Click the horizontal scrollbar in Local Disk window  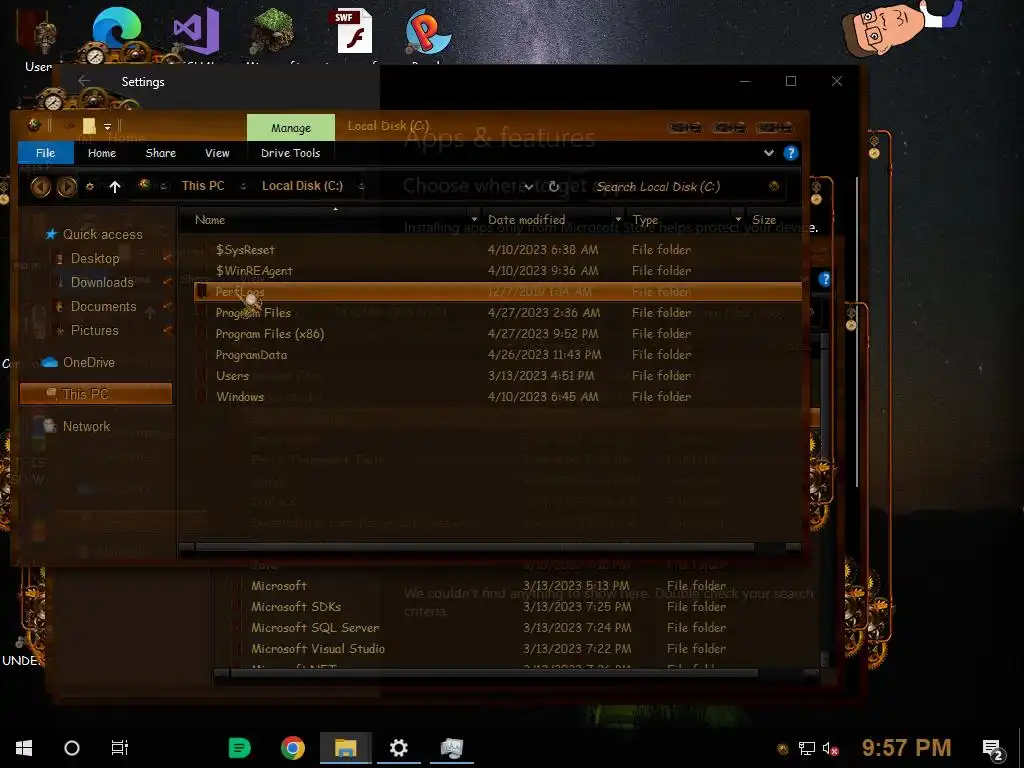475,547
